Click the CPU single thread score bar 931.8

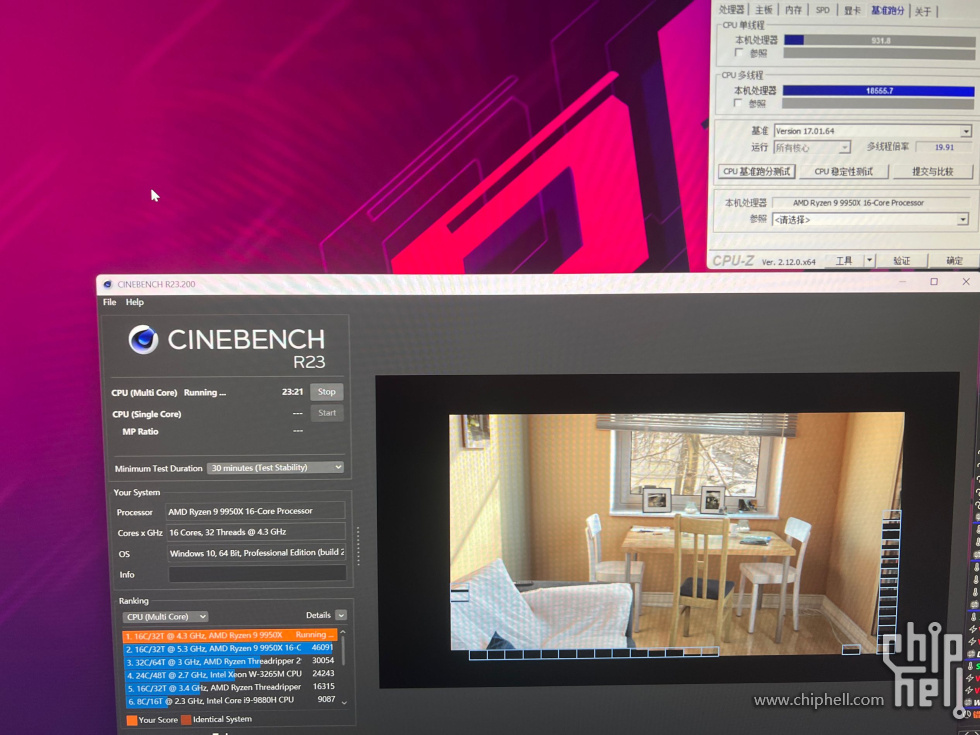tap(879, 40)
